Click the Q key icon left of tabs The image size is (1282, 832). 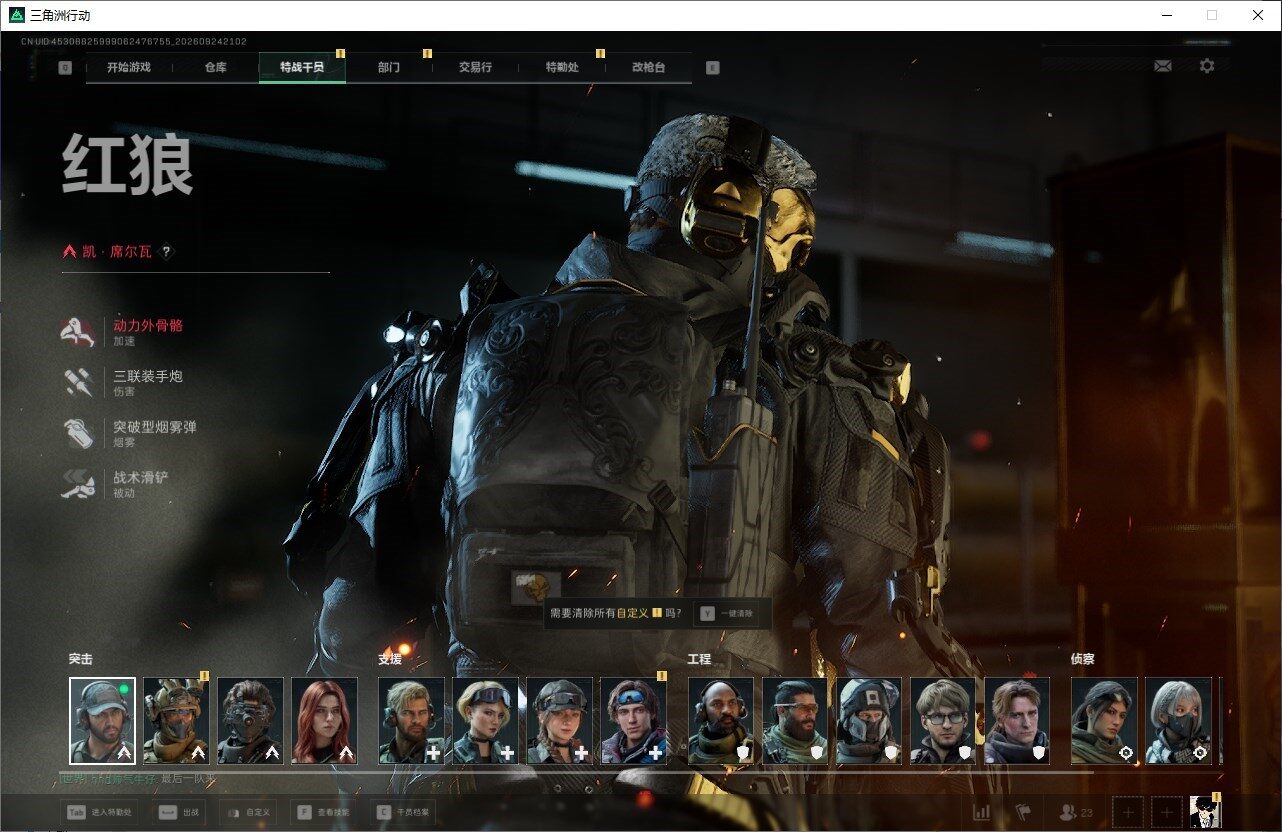coord(65,68)
